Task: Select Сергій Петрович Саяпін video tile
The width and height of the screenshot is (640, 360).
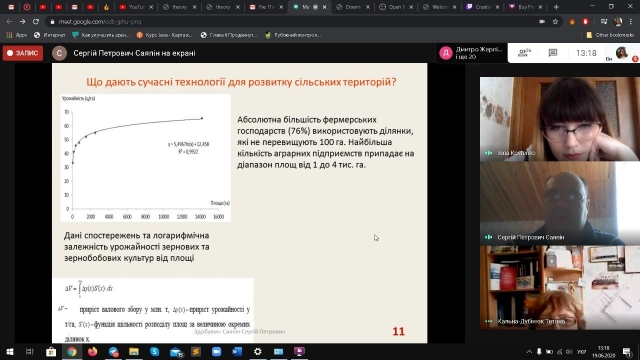Action: [560, 203]
